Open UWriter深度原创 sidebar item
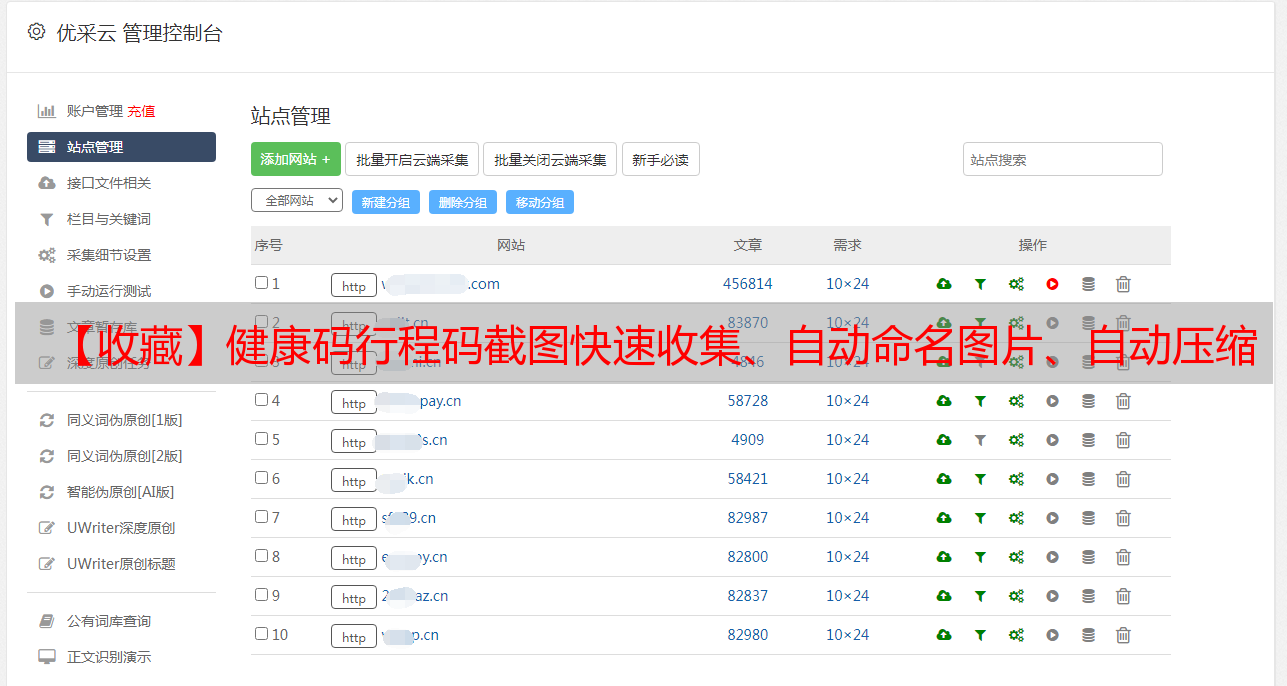The height and width of the screenshot is (686, 1287). [x=121, y=528]
